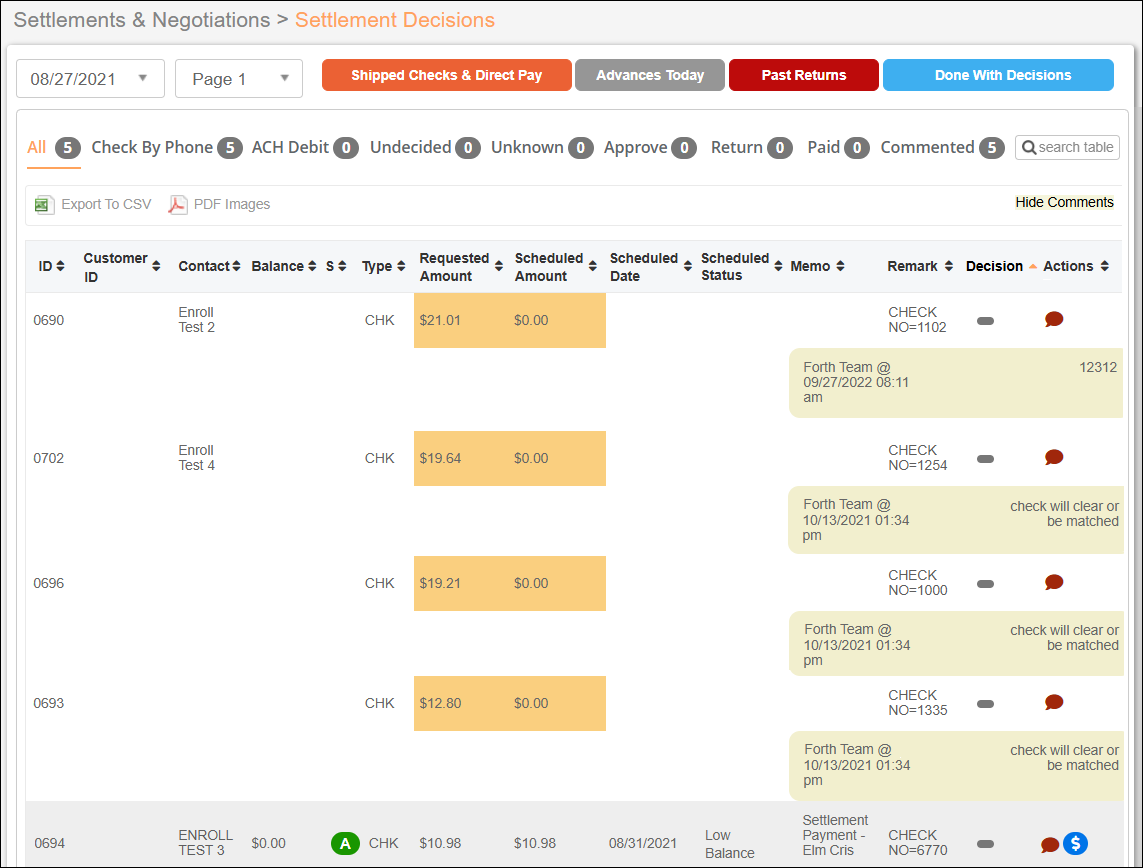
Task: Click Advances Today button
Action: tap(650, 75)
